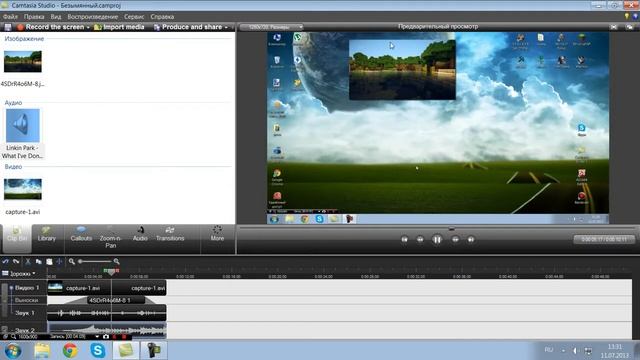Click the rewind step-back button

420,240
